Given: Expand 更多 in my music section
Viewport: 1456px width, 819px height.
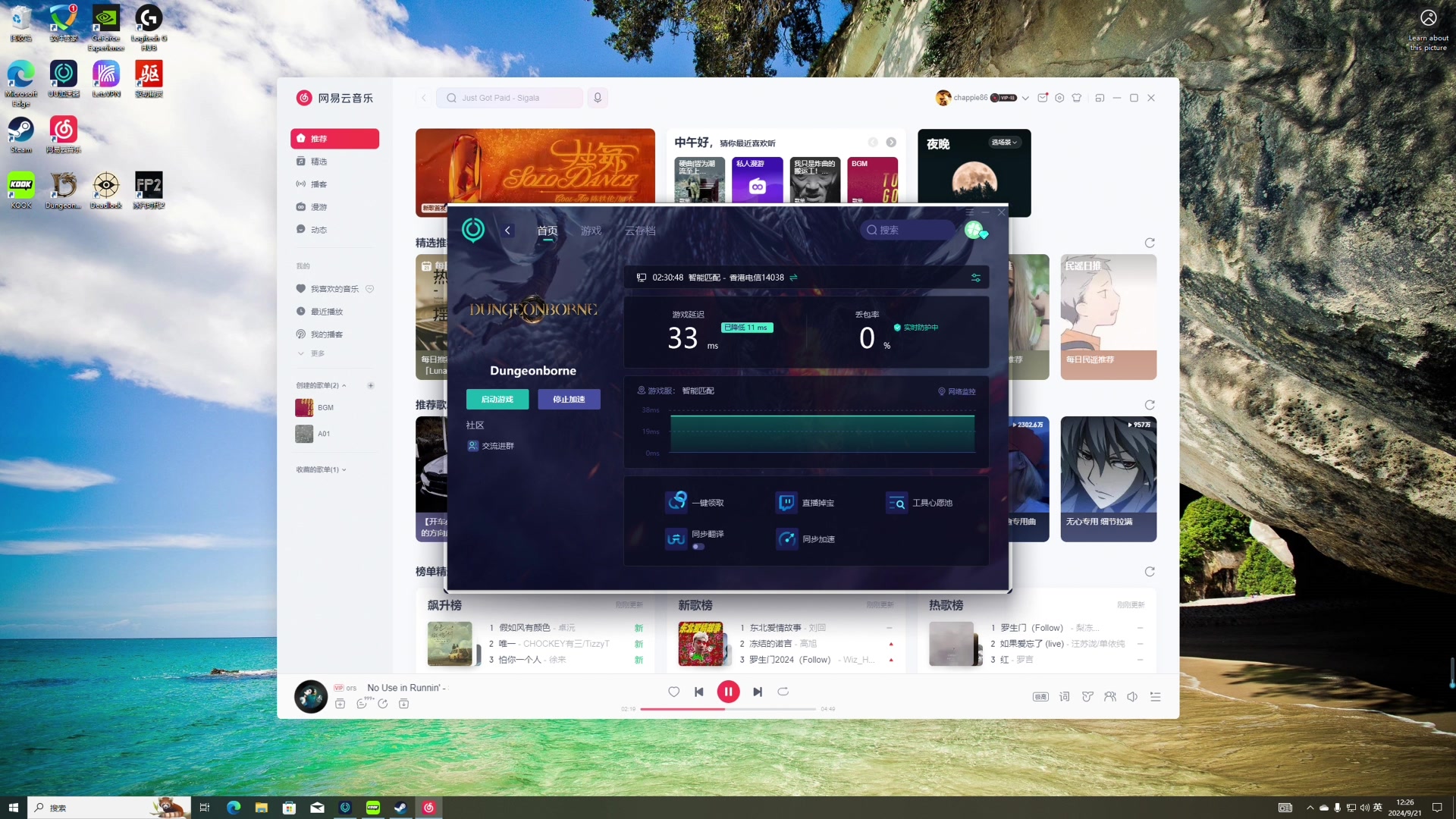Looking at the screenshot, I should [312, 353].
